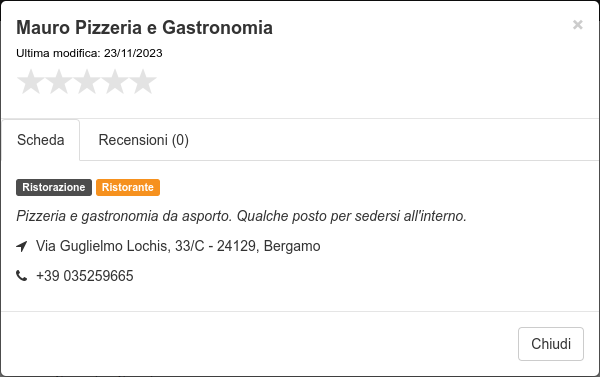Click the location arrow icon beside address
The height and width of the screenshot is (377, 600).
pos(22,246)
